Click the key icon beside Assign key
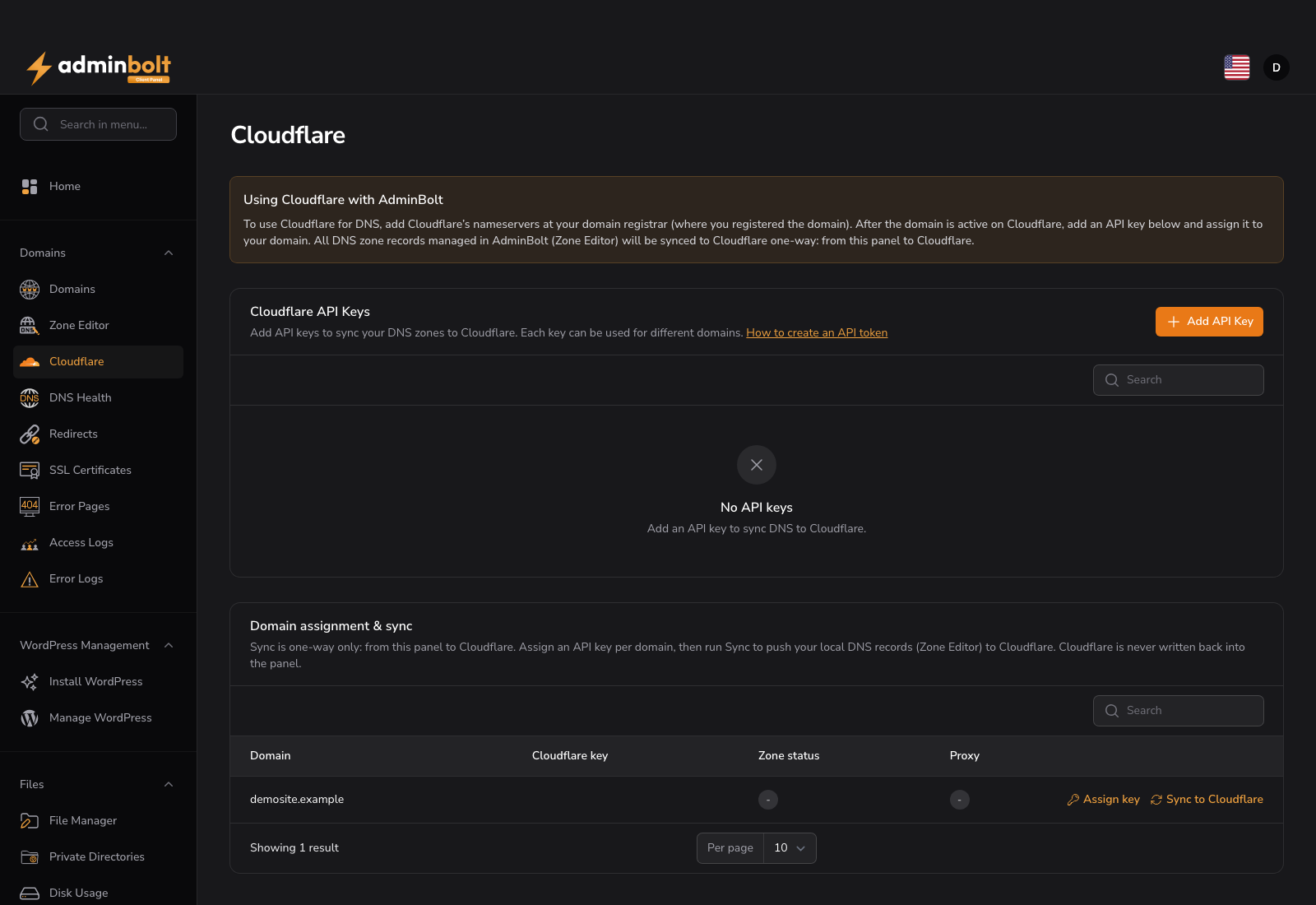The width and height of the screenshot is (1316, 905). coord(1073,800)
